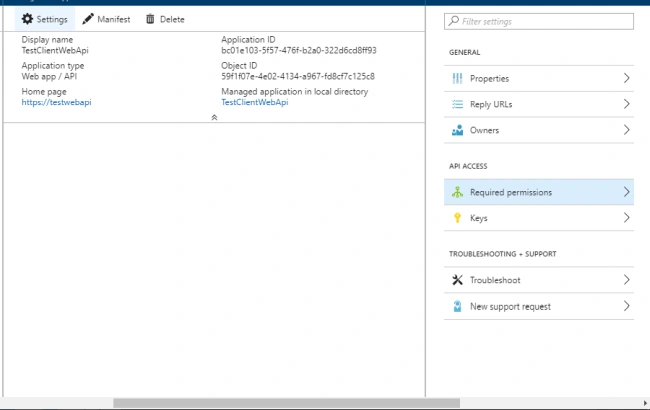
Task: Click the TROUBLESHOOTING + SUPPORT heading
Action: [x=502, y=254]
